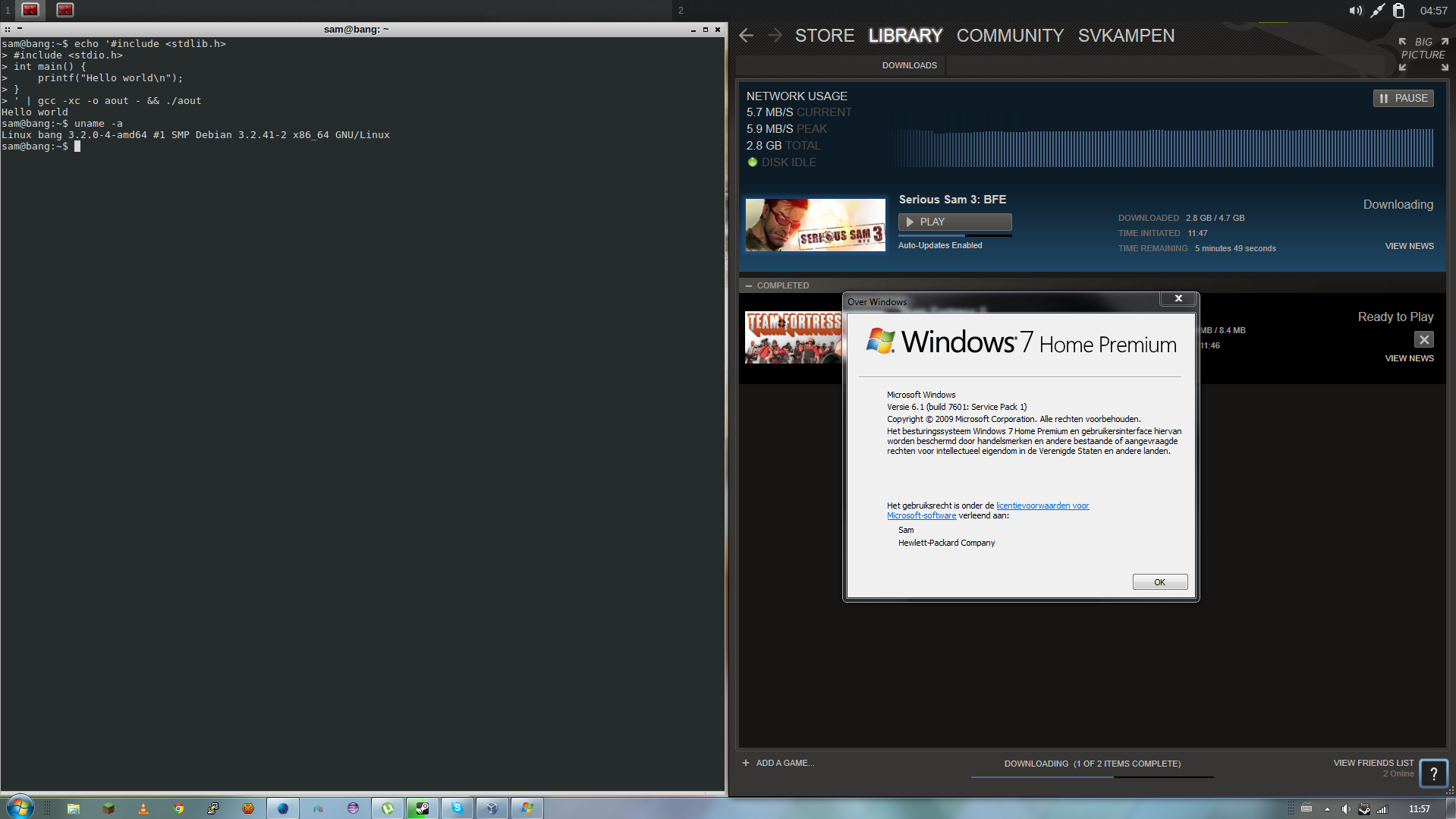Go to the Community tab
The image size is (1456, 819).
pos(1009,36)
